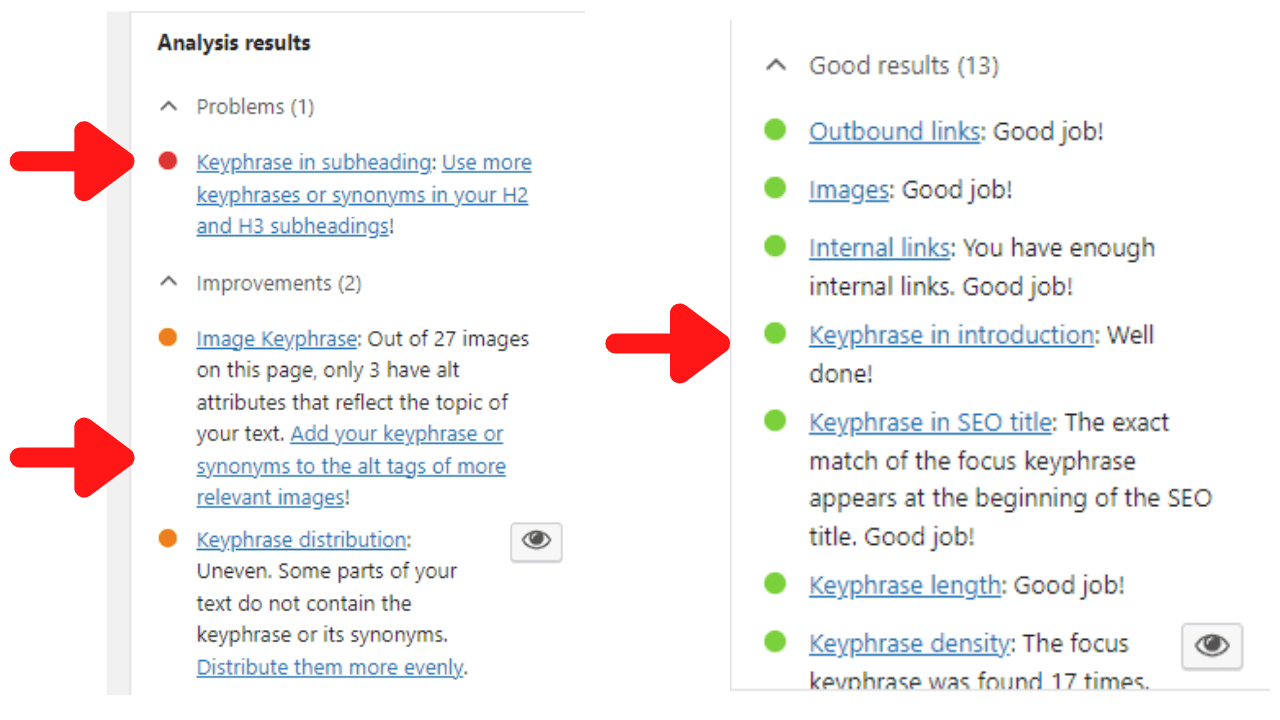Click the green Images status dot
This screenshot has height=720, width=1280.
775,188
